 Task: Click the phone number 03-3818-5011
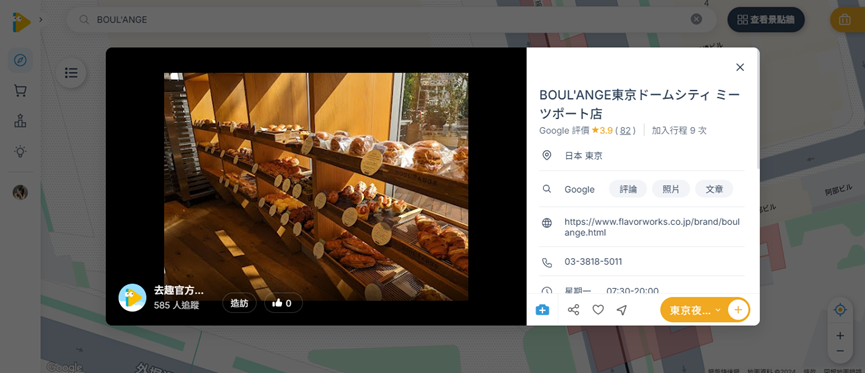click(593, 262)
